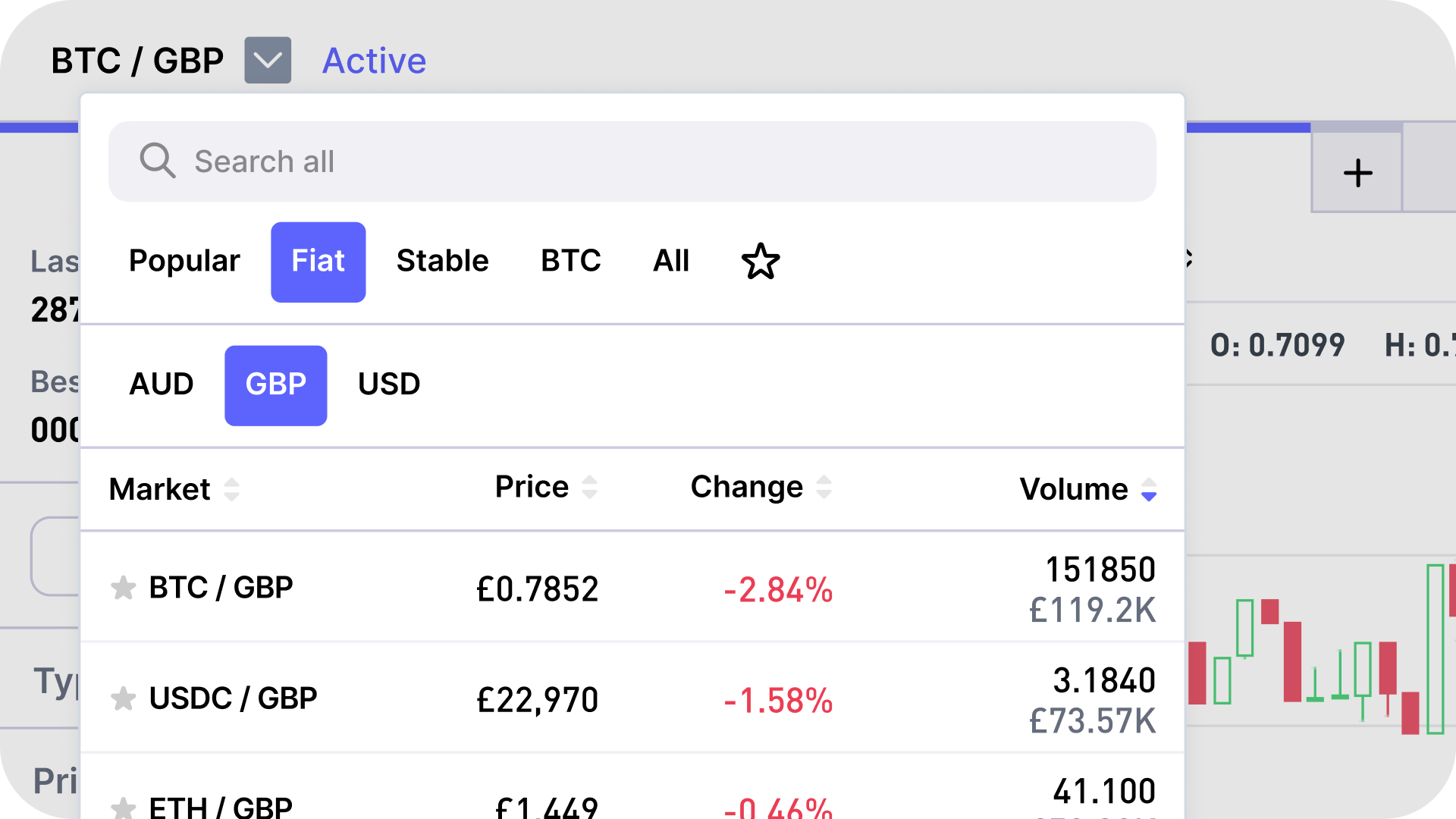Select USD fiat currency
This screenshot has height=819, width=1456.
(389, 384)
